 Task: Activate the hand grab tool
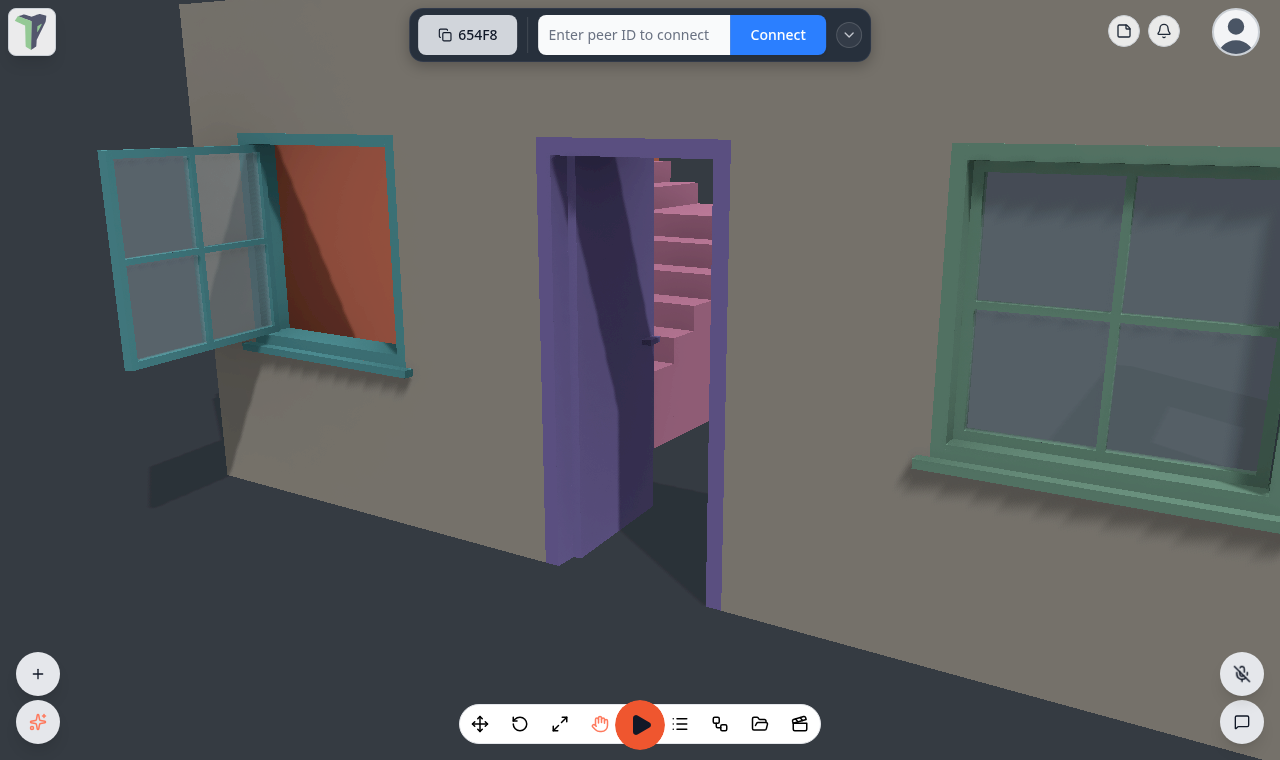[600, 724]
